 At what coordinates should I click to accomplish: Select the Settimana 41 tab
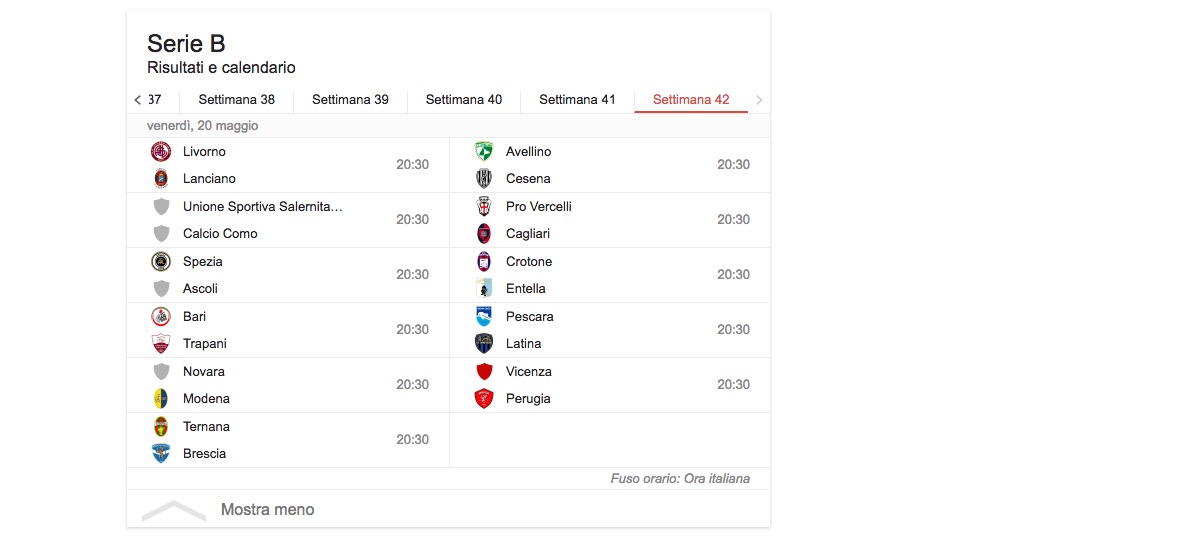point(577,100)
